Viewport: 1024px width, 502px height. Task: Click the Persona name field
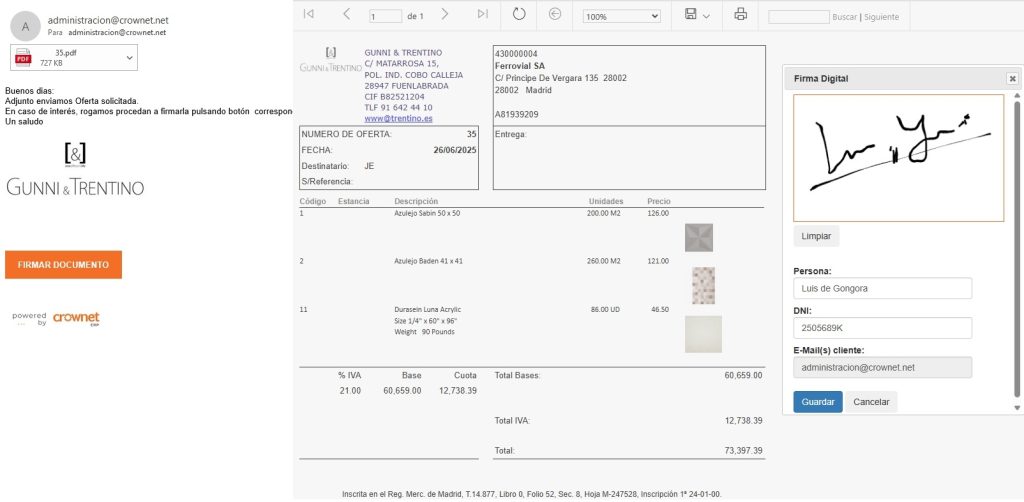(882, 288)
